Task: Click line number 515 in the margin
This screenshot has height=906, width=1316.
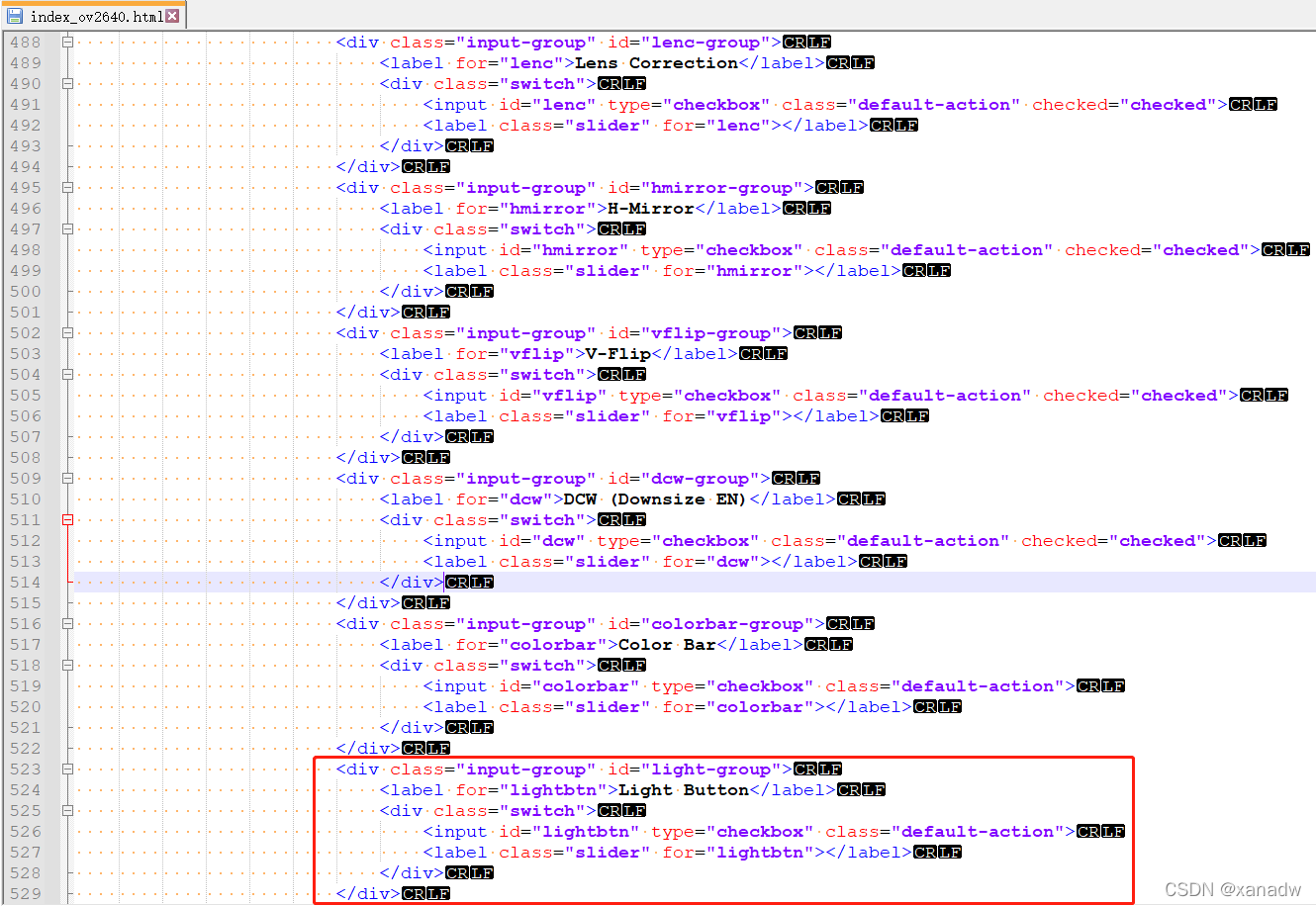Action: tap(26, 603)
